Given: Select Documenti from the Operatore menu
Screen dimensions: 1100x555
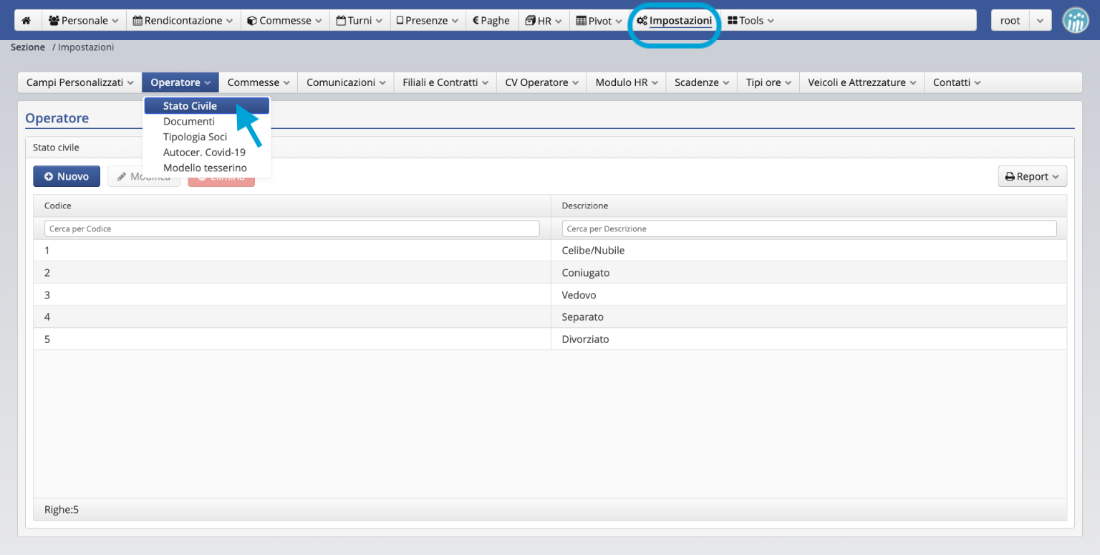Looking at the screenshot, I should [x=188, y=122].
